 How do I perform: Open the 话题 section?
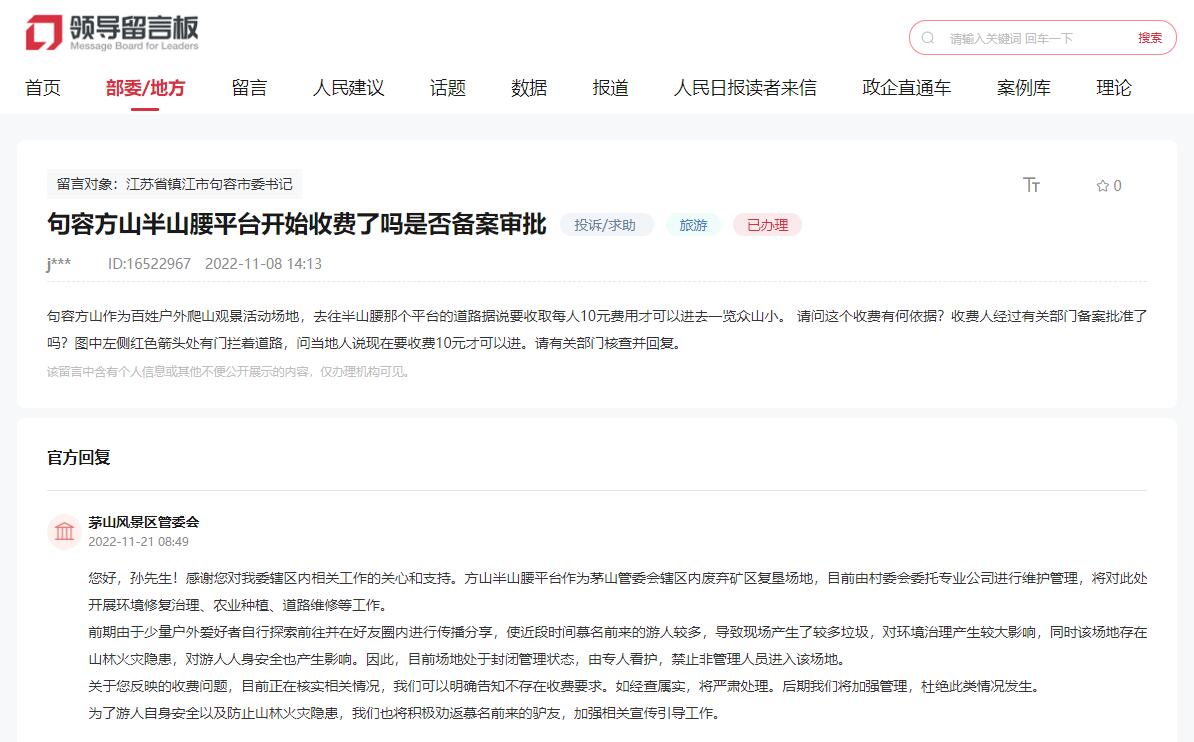(x=446, y=88)
